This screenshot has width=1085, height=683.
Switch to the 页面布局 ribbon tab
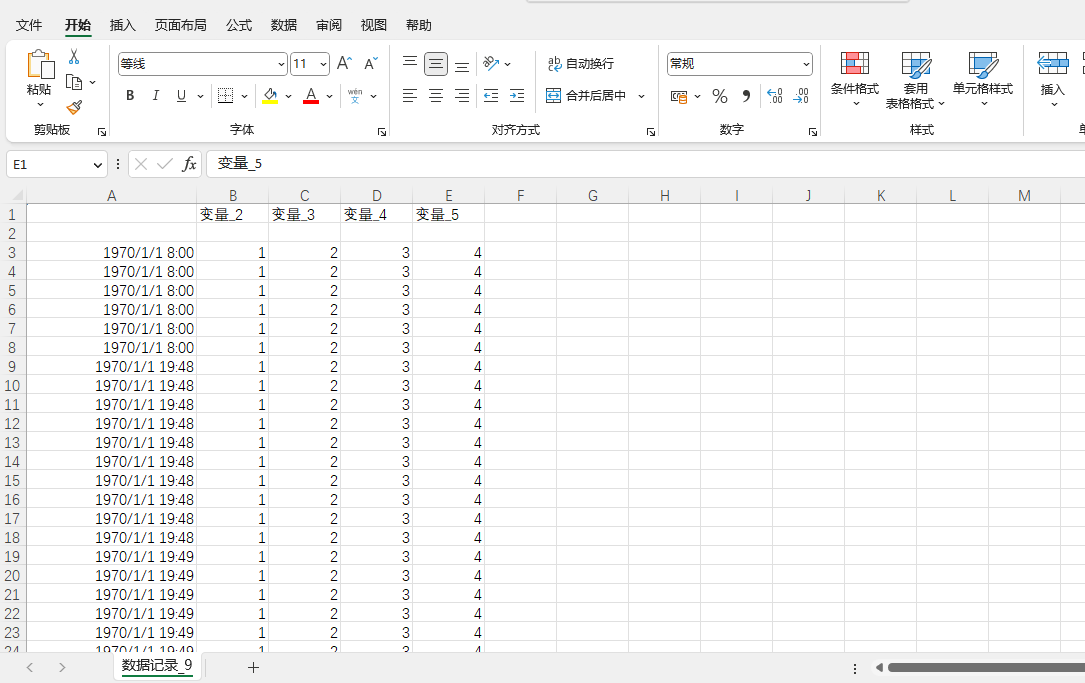tap(181, 25)
